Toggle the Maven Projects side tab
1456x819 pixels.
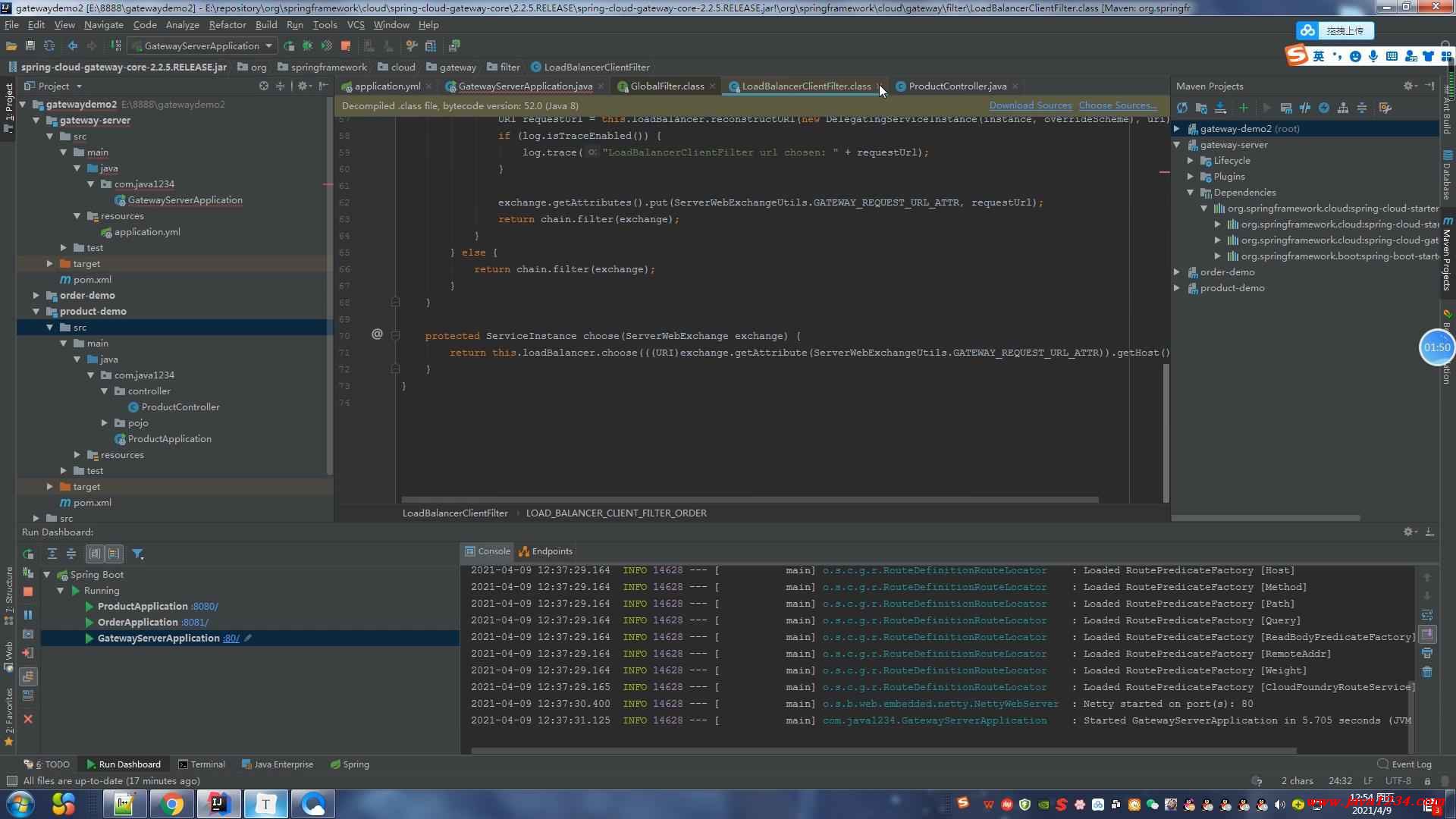tap(1447, 256)
